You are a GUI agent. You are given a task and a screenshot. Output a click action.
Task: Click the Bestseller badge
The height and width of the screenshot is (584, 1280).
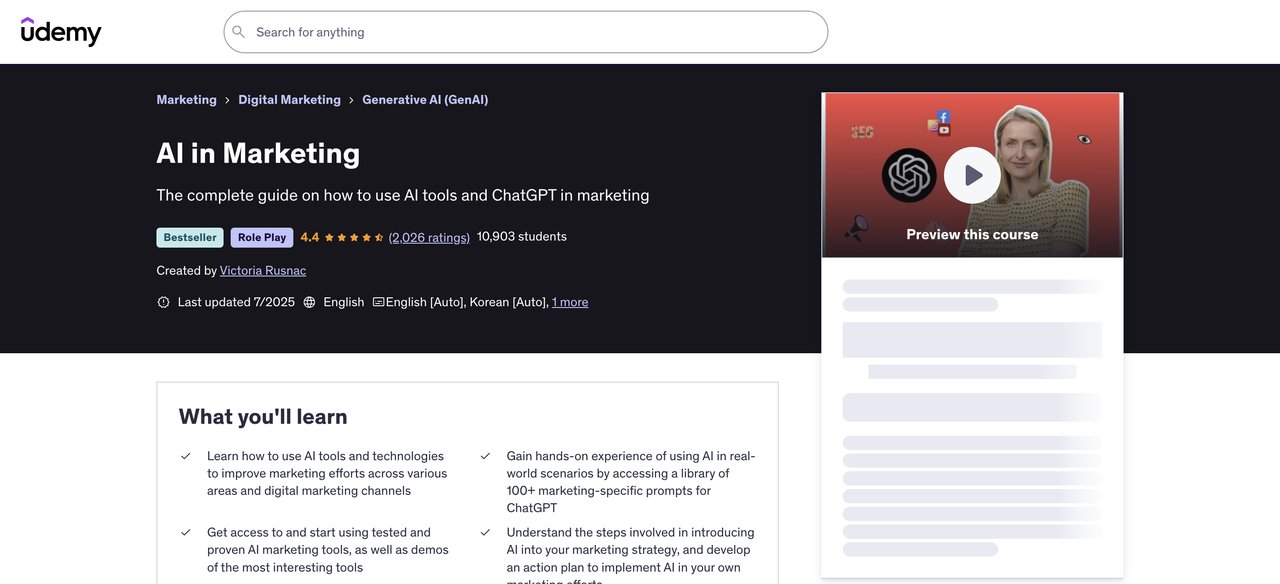coord(190,238)
